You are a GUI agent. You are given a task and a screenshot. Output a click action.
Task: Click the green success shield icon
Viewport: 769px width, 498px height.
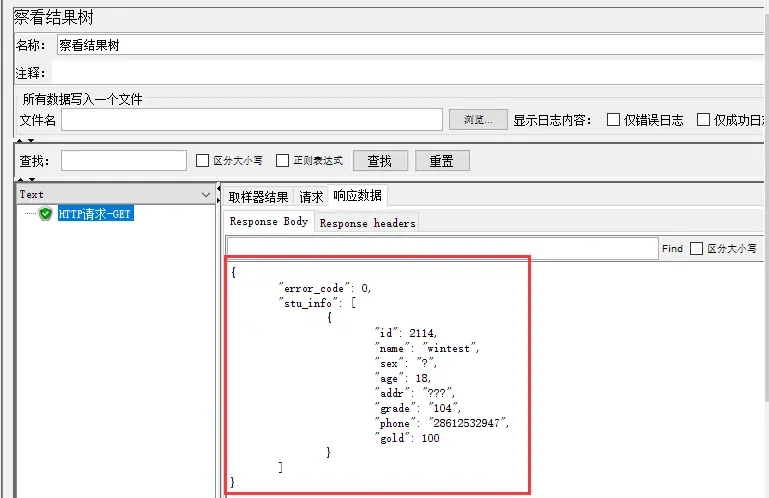point(46,214)
